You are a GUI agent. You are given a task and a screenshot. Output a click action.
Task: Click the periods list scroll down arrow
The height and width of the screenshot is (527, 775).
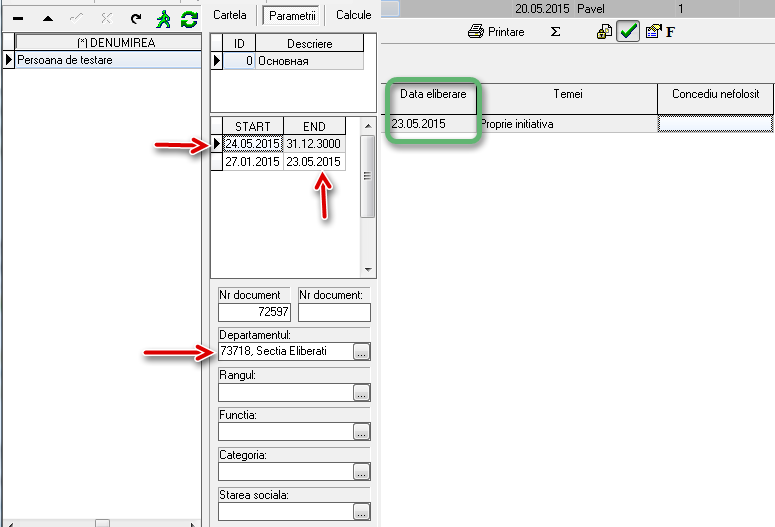click(368, 269)
